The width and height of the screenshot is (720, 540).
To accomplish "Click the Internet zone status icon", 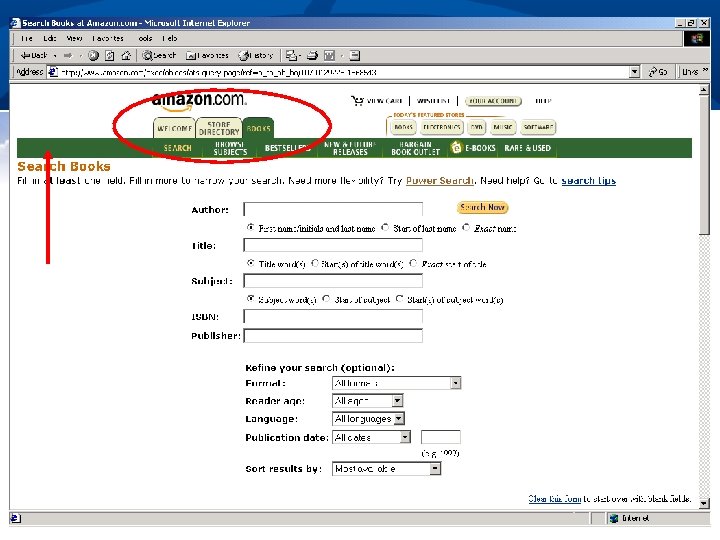I will [x=613, y=518].
